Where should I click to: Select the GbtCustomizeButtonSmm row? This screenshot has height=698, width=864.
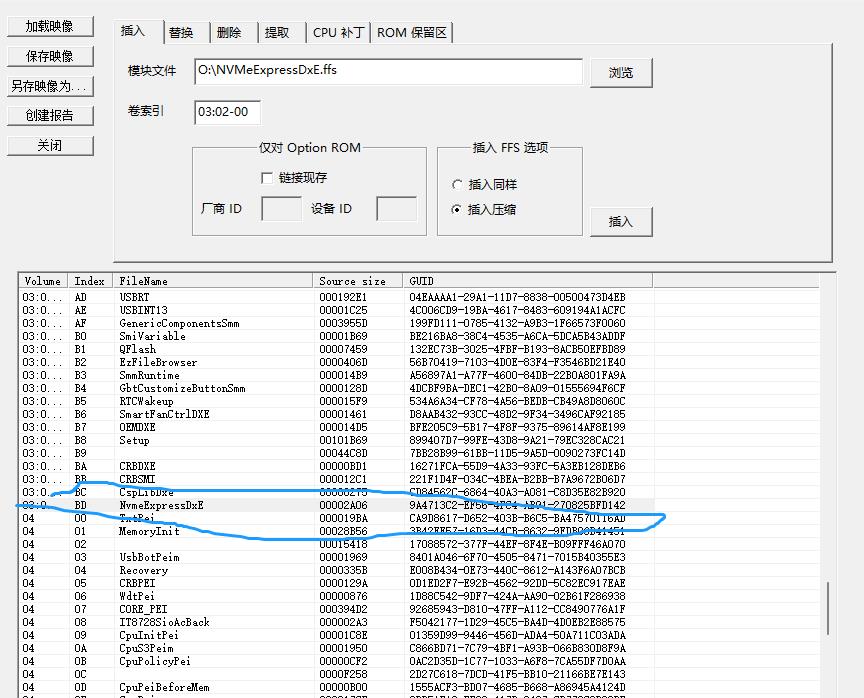pos(336,388)
